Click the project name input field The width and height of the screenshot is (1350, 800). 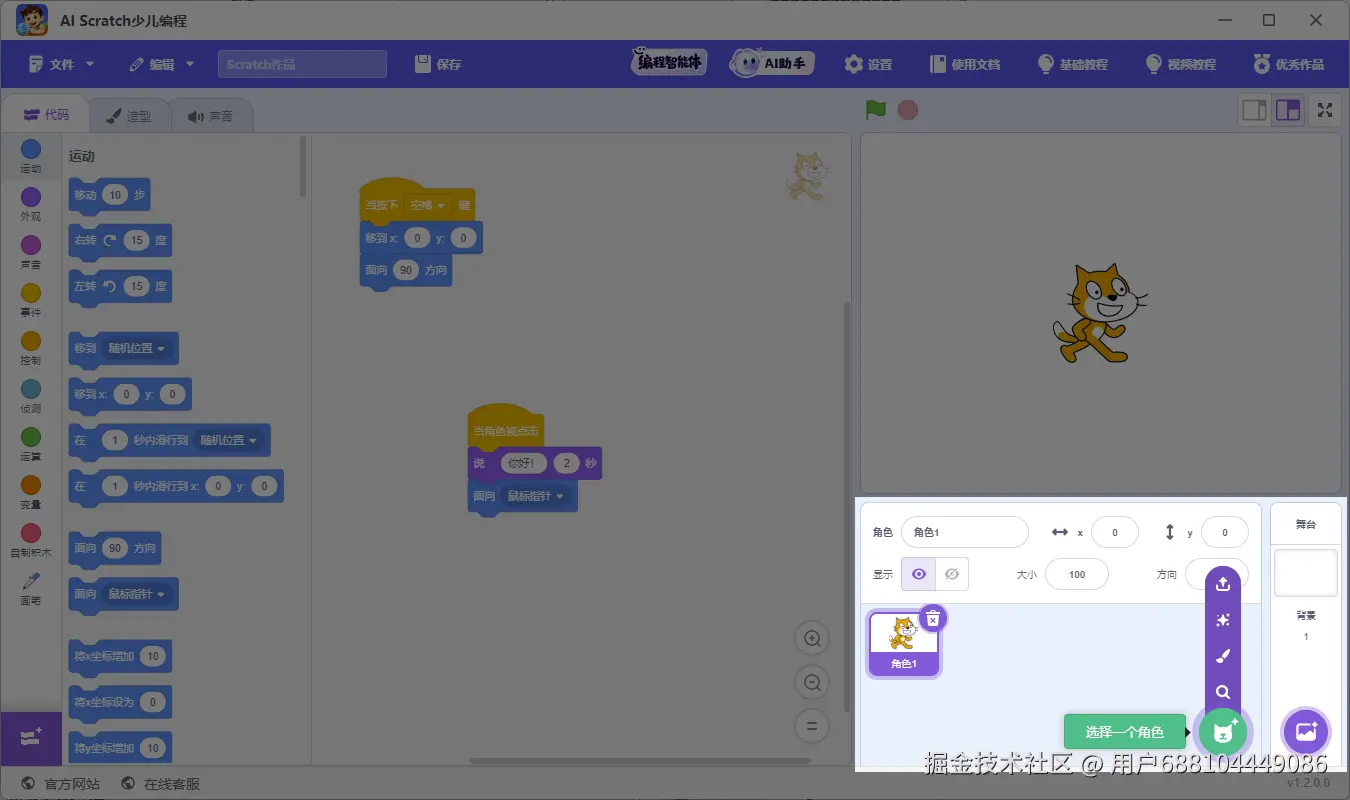302,64
